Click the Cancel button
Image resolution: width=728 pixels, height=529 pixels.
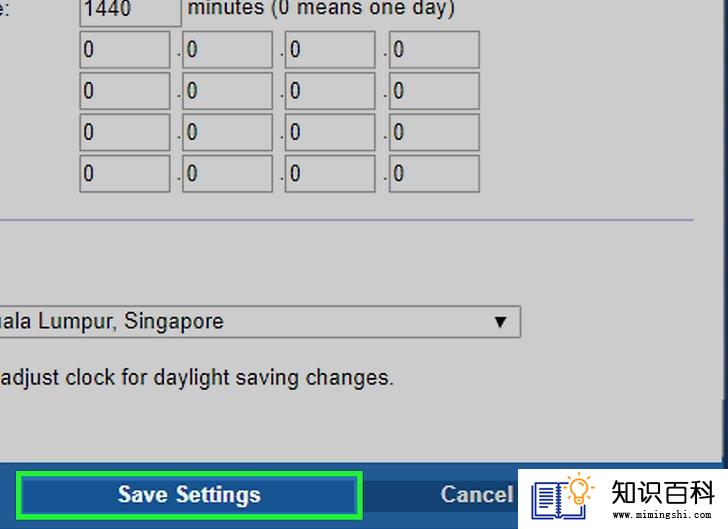(x=477, y=495)
